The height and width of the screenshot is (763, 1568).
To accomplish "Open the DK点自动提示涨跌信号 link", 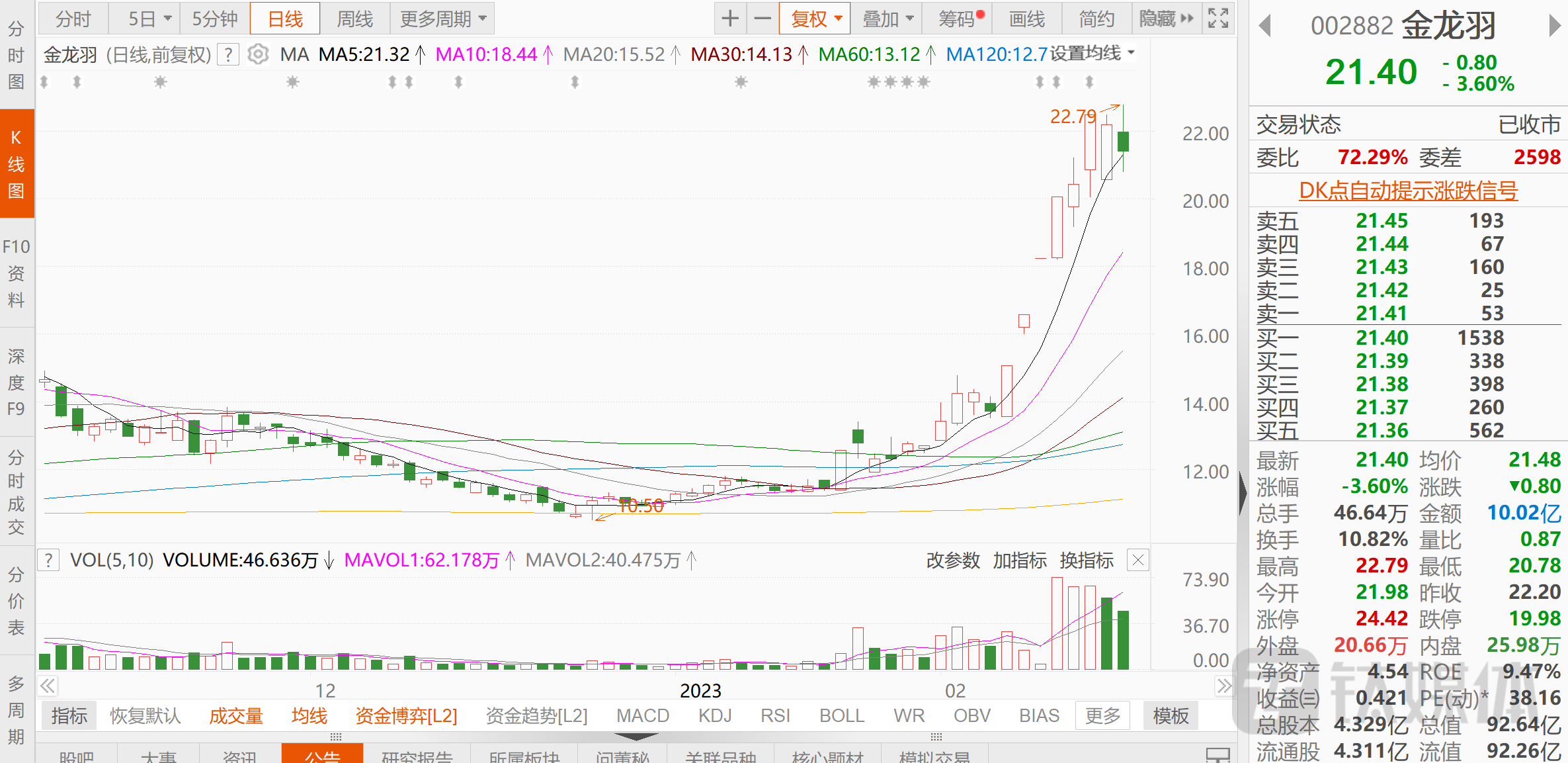I will click(x=1408, y=191).
